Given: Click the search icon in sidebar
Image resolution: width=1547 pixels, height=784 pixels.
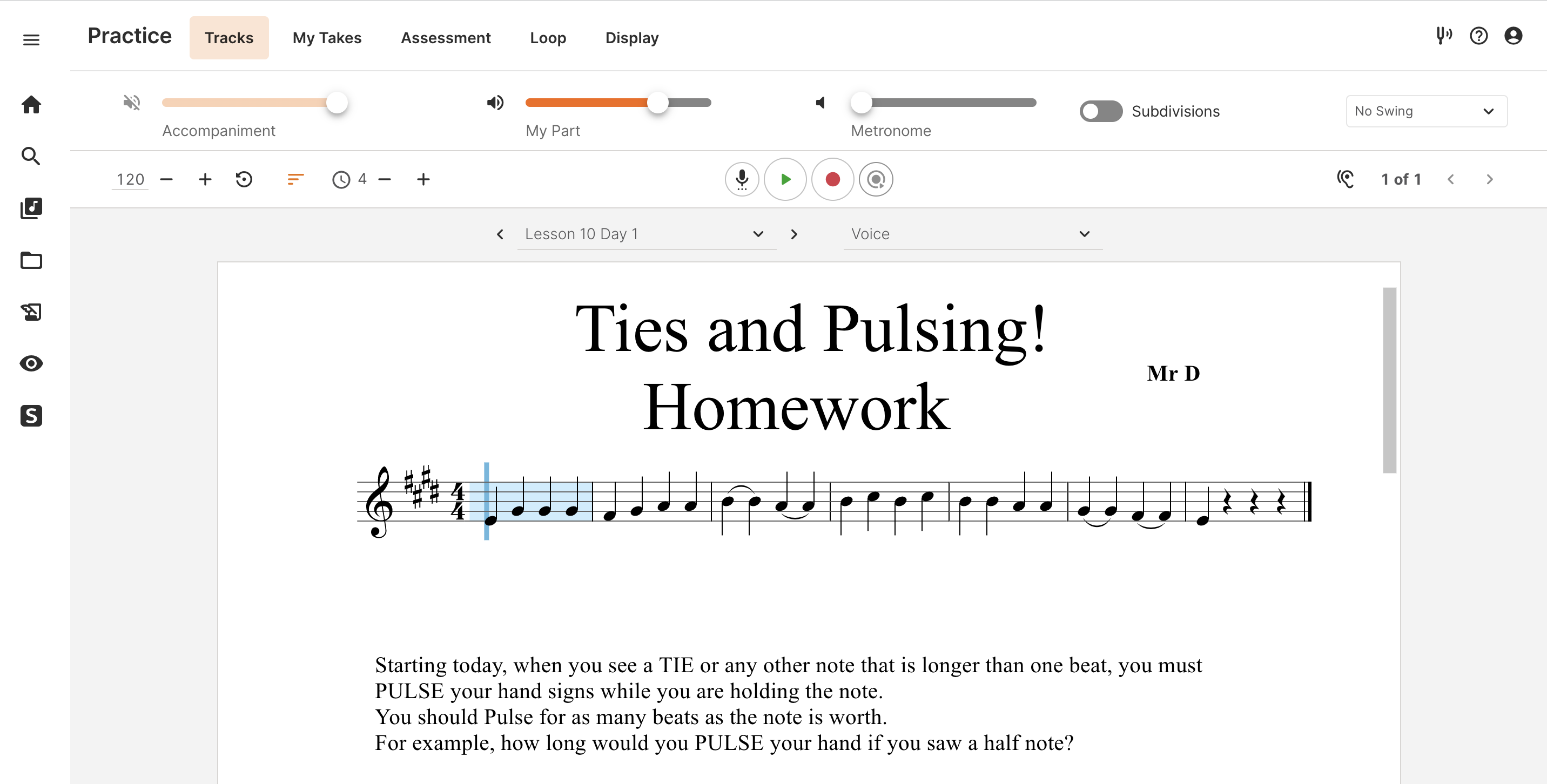Looking at the screenshot, I should (31, 157).
